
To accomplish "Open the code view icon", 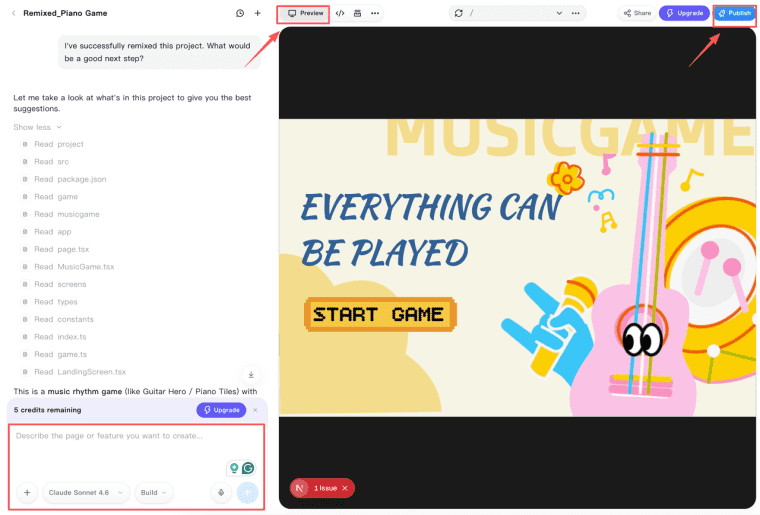I will (340, 14).
